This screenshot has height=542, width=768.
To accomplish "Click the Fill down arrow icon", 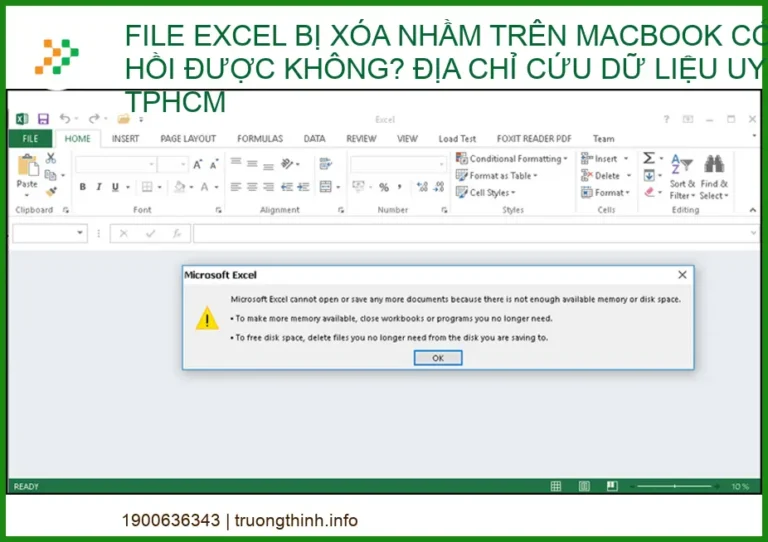I will (649, 175).
